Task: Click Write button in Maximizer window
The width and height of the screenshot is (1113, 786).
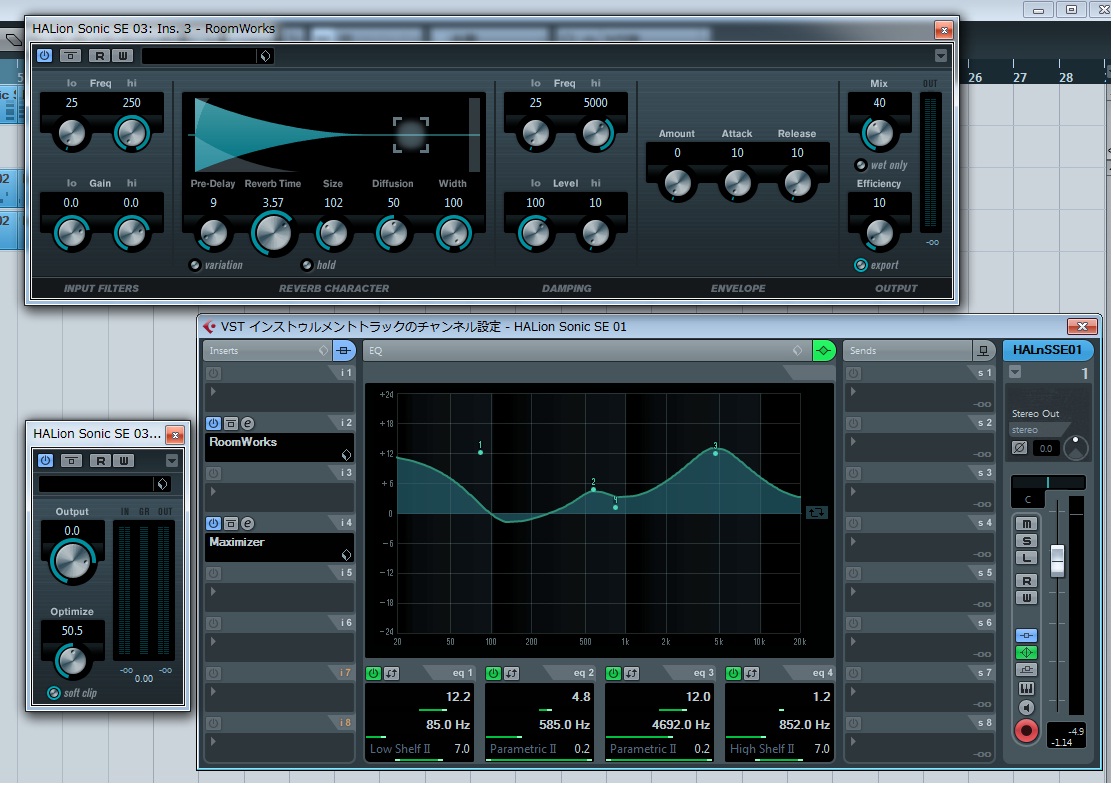Action: tap(124, 460)
